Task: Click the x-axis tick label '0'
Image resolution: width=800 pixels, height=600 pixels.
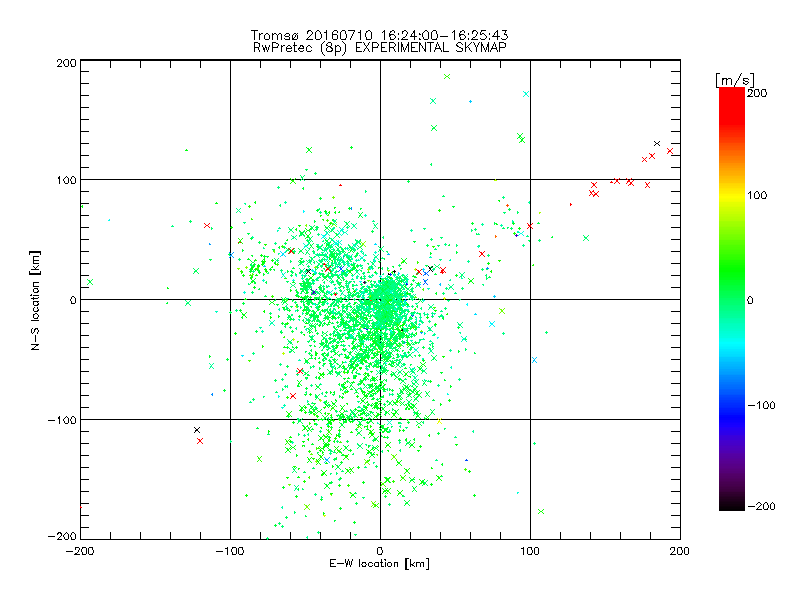Action: coord(380,551)
